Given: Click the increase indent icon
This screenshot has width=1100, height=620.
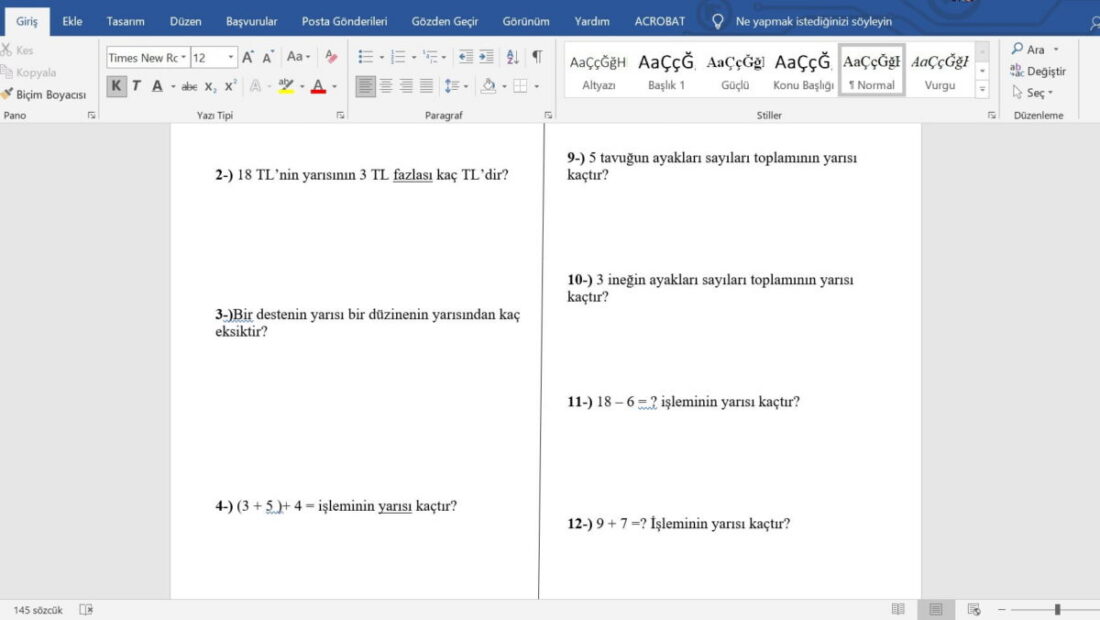Looking at the screenshot, I should (x=486, y=57).
